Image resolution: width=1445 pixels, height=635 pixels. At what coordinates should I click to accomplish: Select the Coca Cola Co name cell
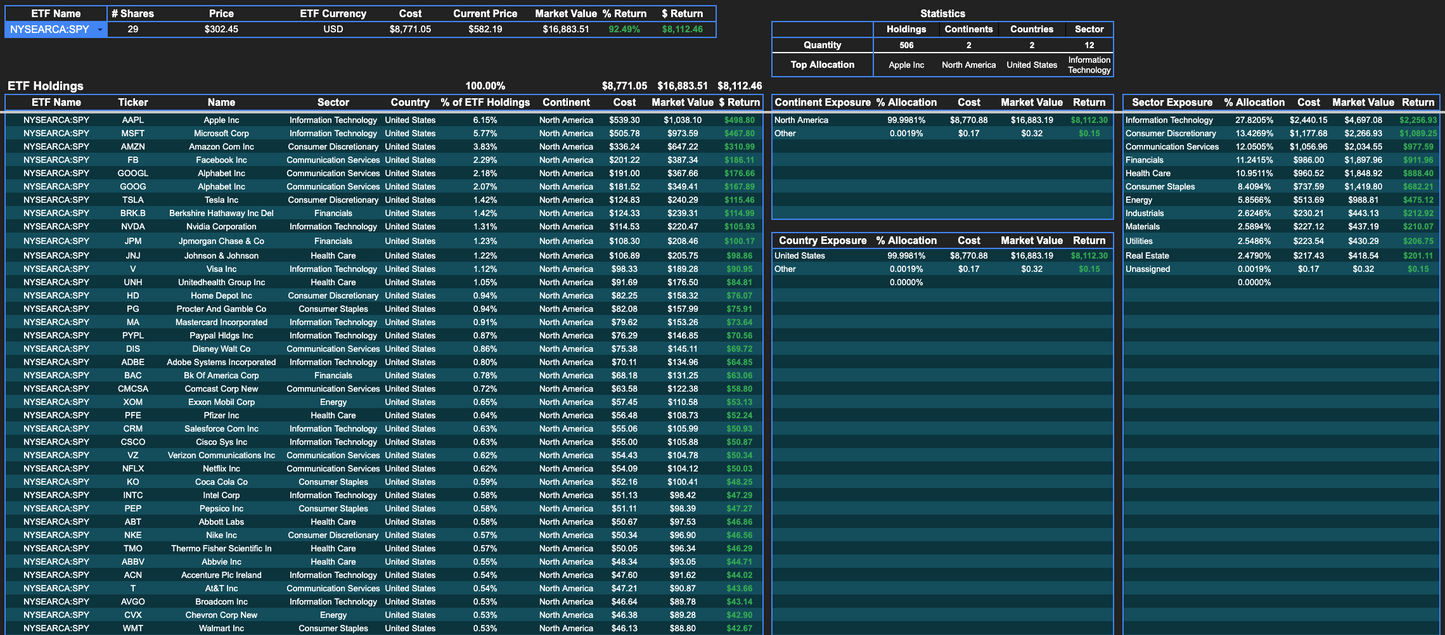pyautogui.click(x=221, y=482)
